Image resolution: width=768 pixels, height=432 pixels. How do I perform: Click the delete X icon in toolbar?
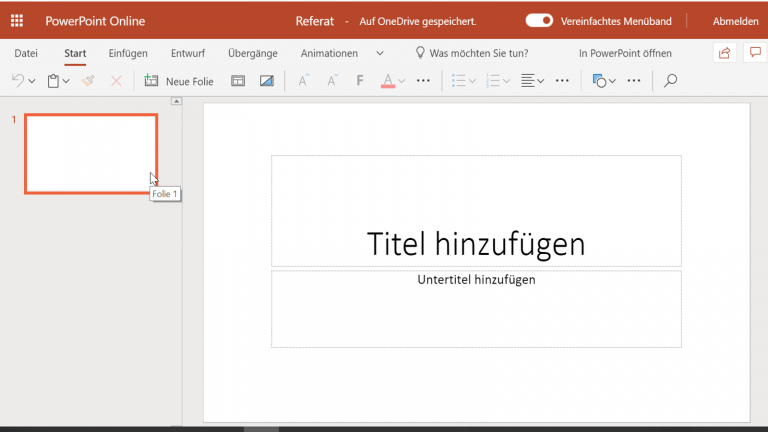click(116, 81)
